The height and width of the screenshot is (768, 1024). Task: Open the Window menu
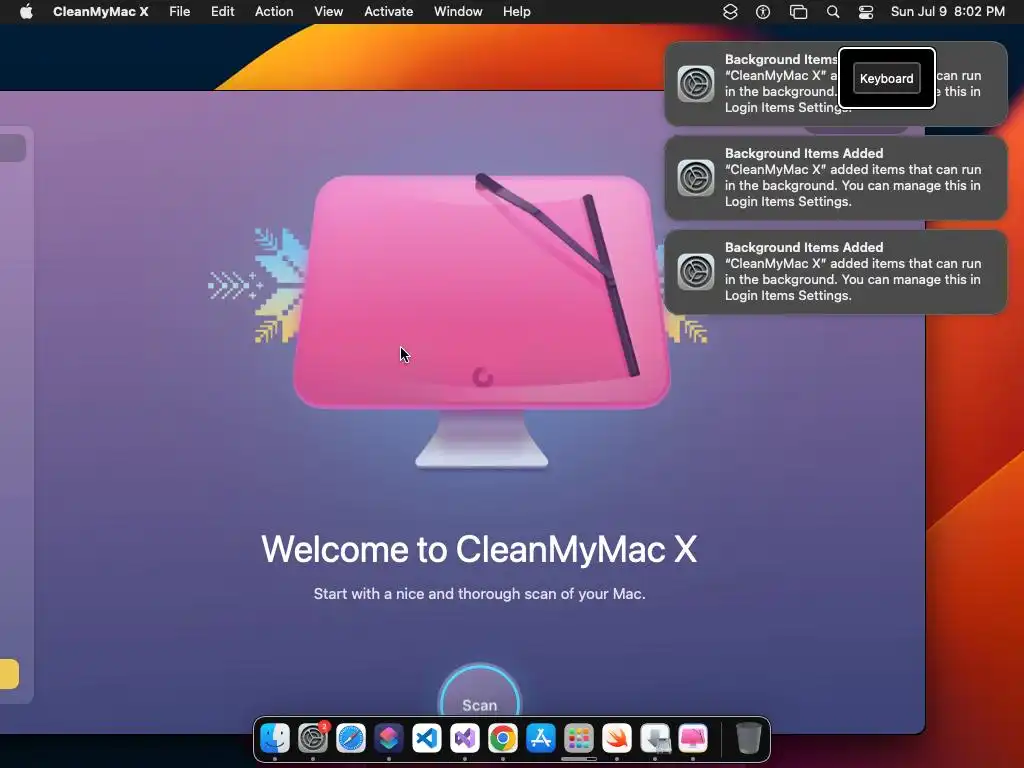[x=458, y=12]
